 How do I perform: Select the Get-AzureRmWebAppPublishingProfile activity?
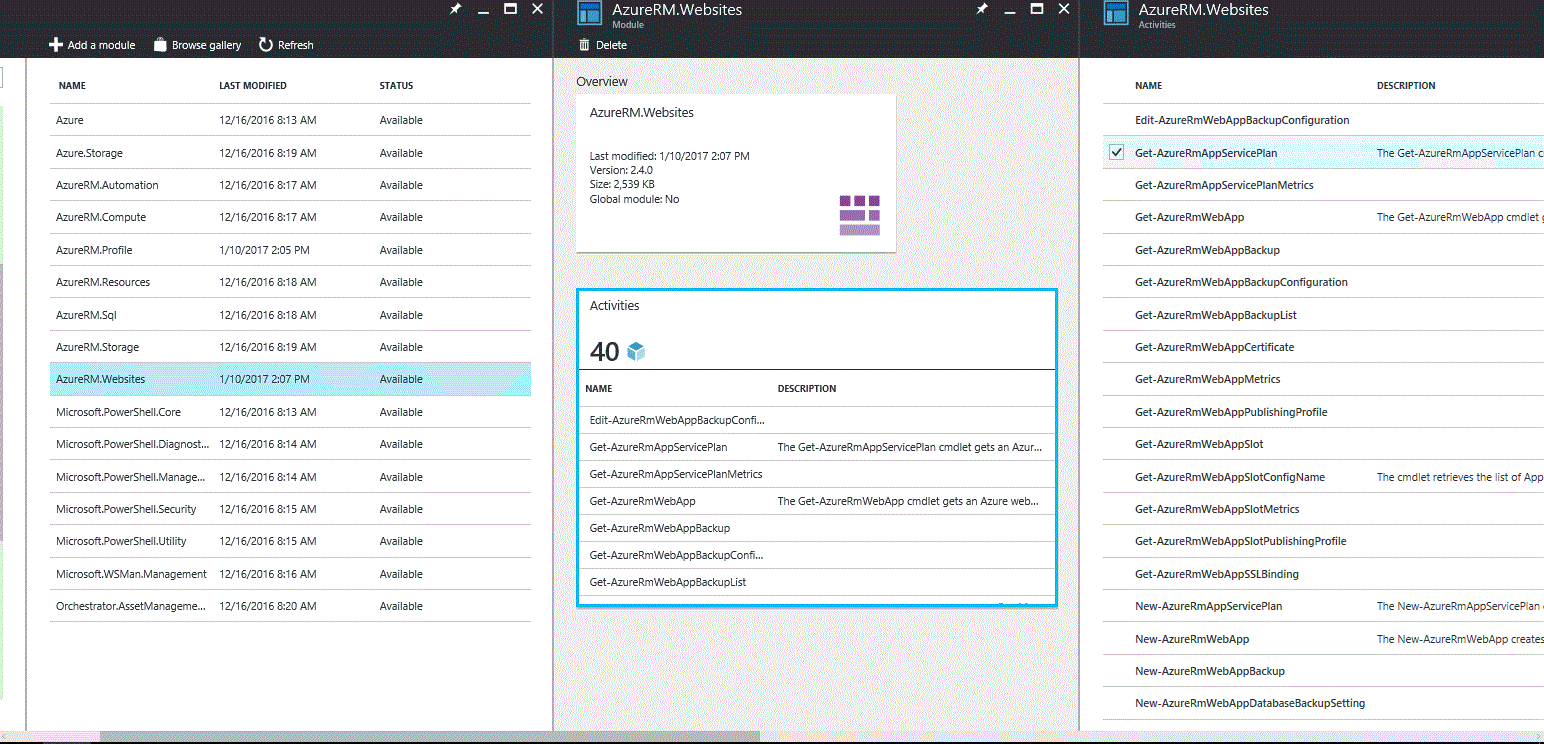click(1231, 412)
